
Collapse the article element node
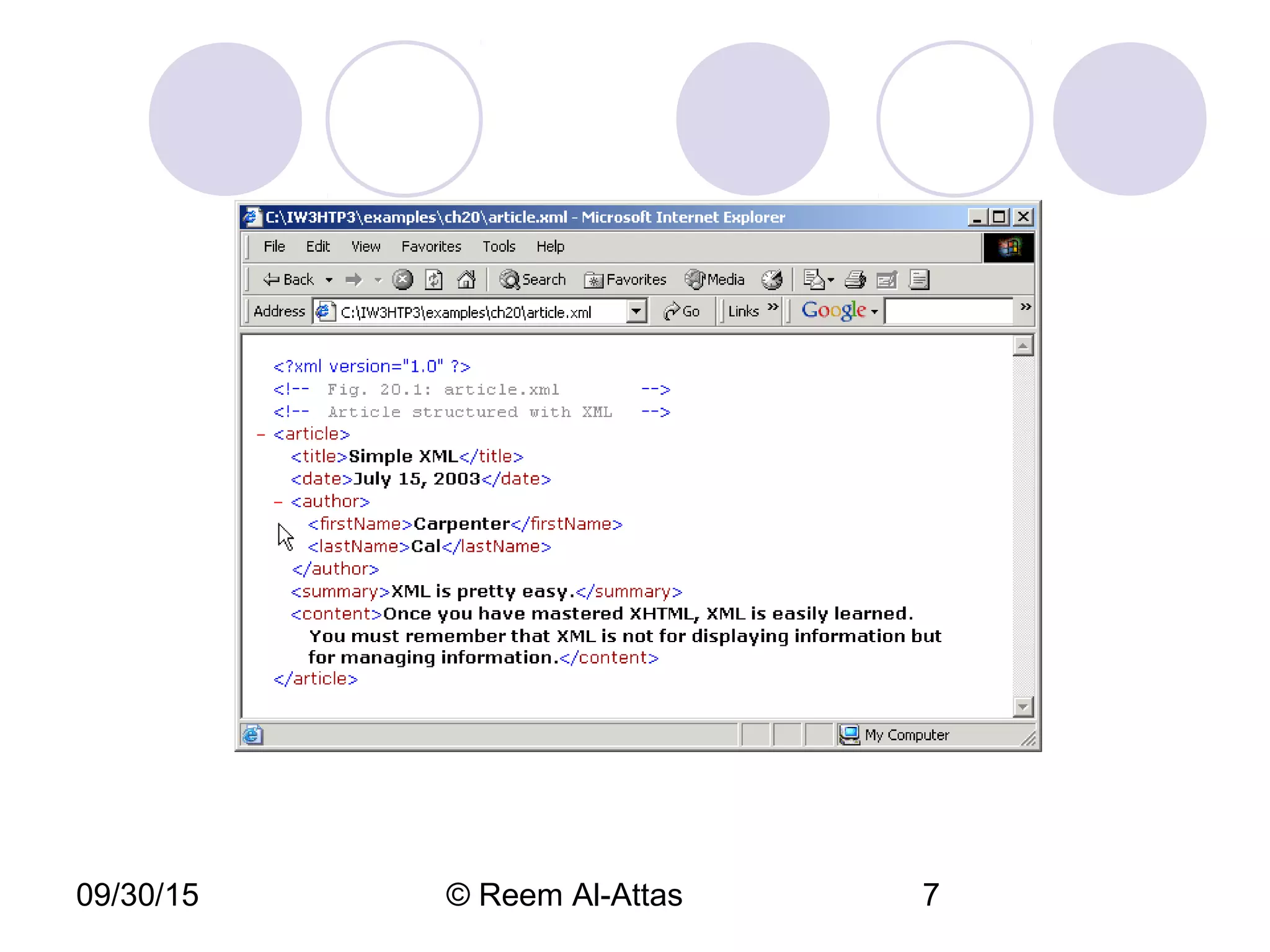(261, 434)
